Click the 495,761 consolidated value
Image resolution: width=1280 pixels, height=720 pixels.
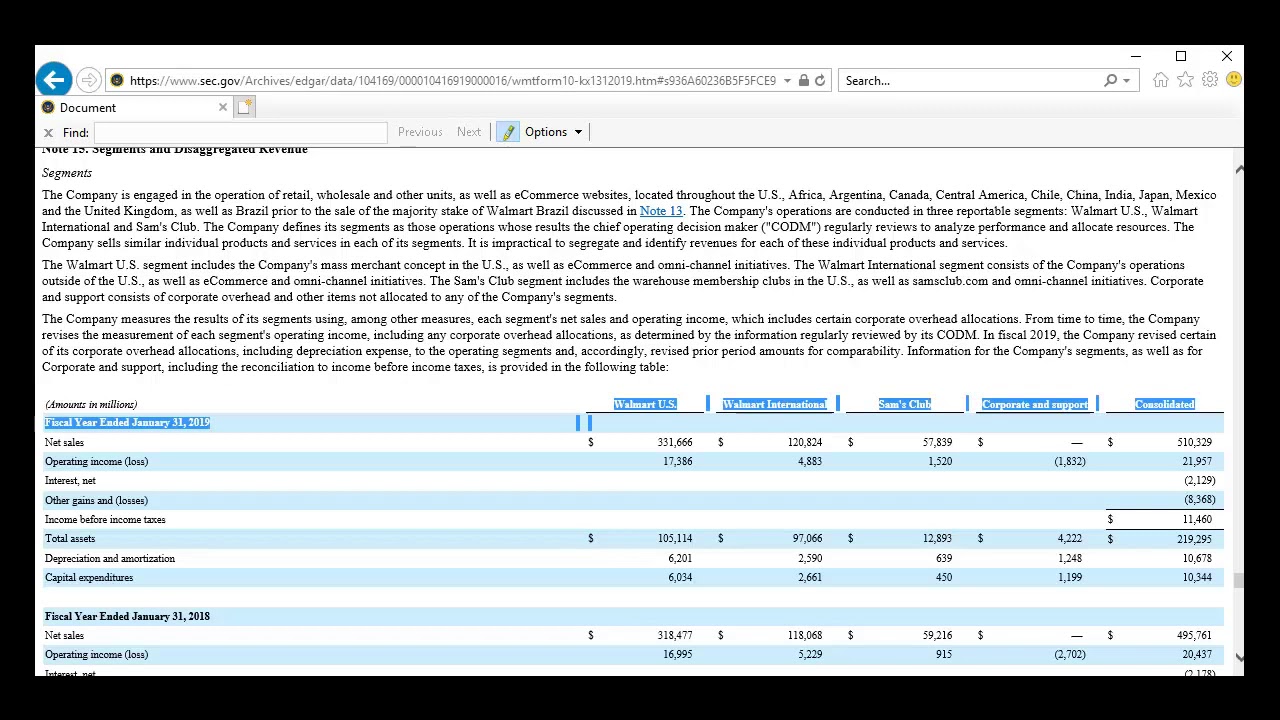pyautogui.click(x=1194, y=635)
